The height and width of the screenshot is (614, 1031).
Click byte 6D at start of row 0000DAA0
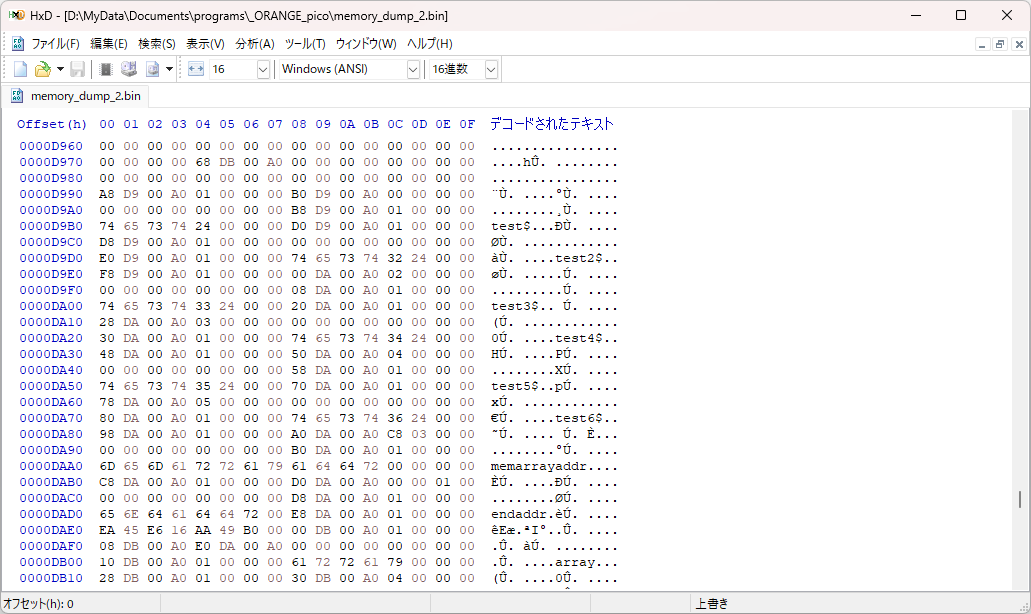[x=107, y=466]
